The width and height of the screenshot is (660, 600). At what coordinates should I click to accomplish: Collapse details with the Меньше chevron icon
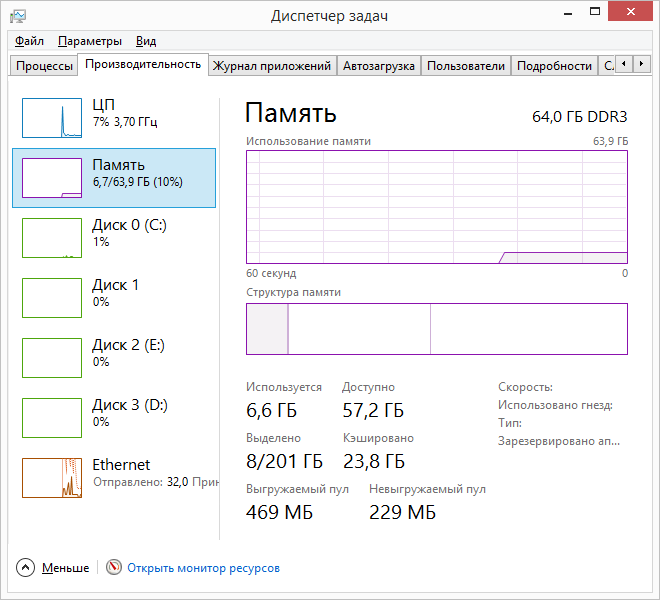pos(26,568)
